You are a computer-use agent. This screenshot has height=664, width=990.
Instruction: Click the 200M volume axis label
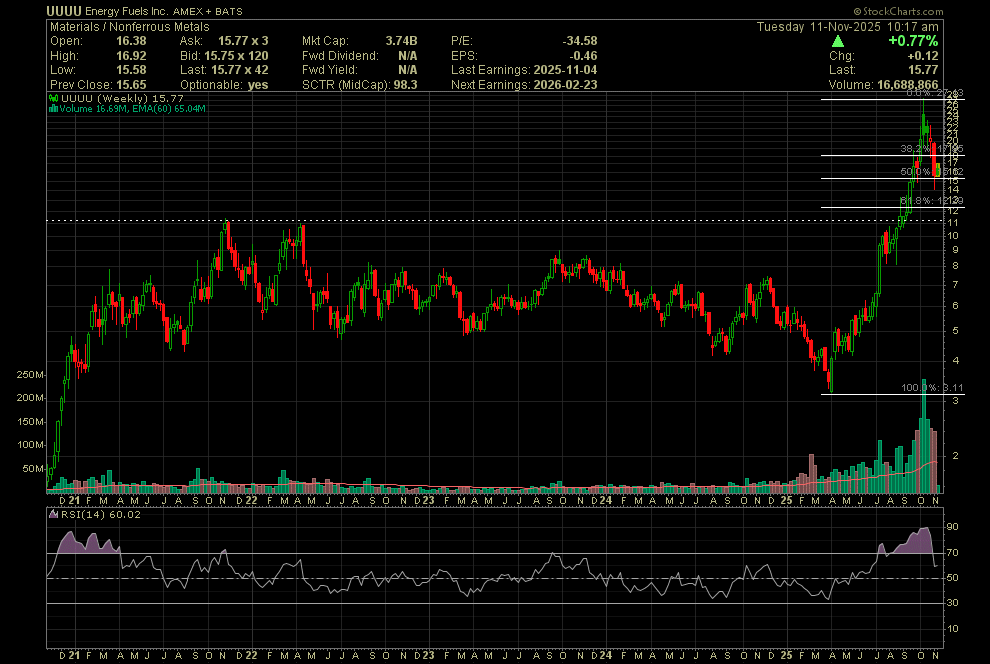tap(30, 398)
